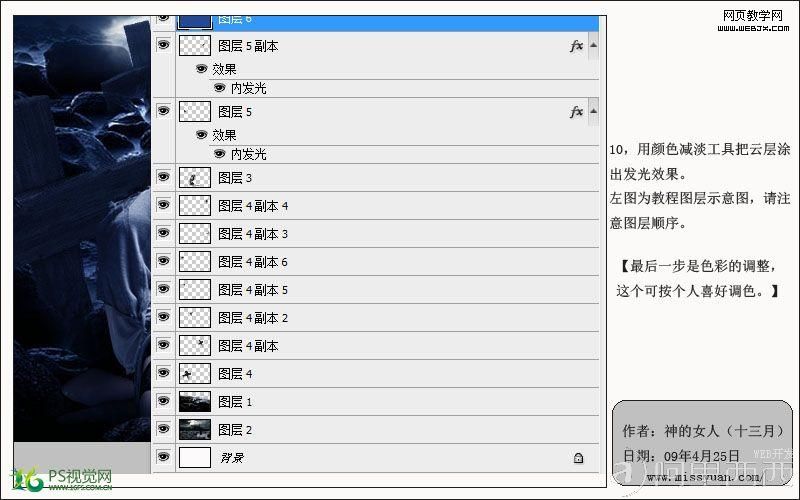Select the 图层 1 landscape thumbnail
This screenshot has height=500, width=800.
[195, 402]
